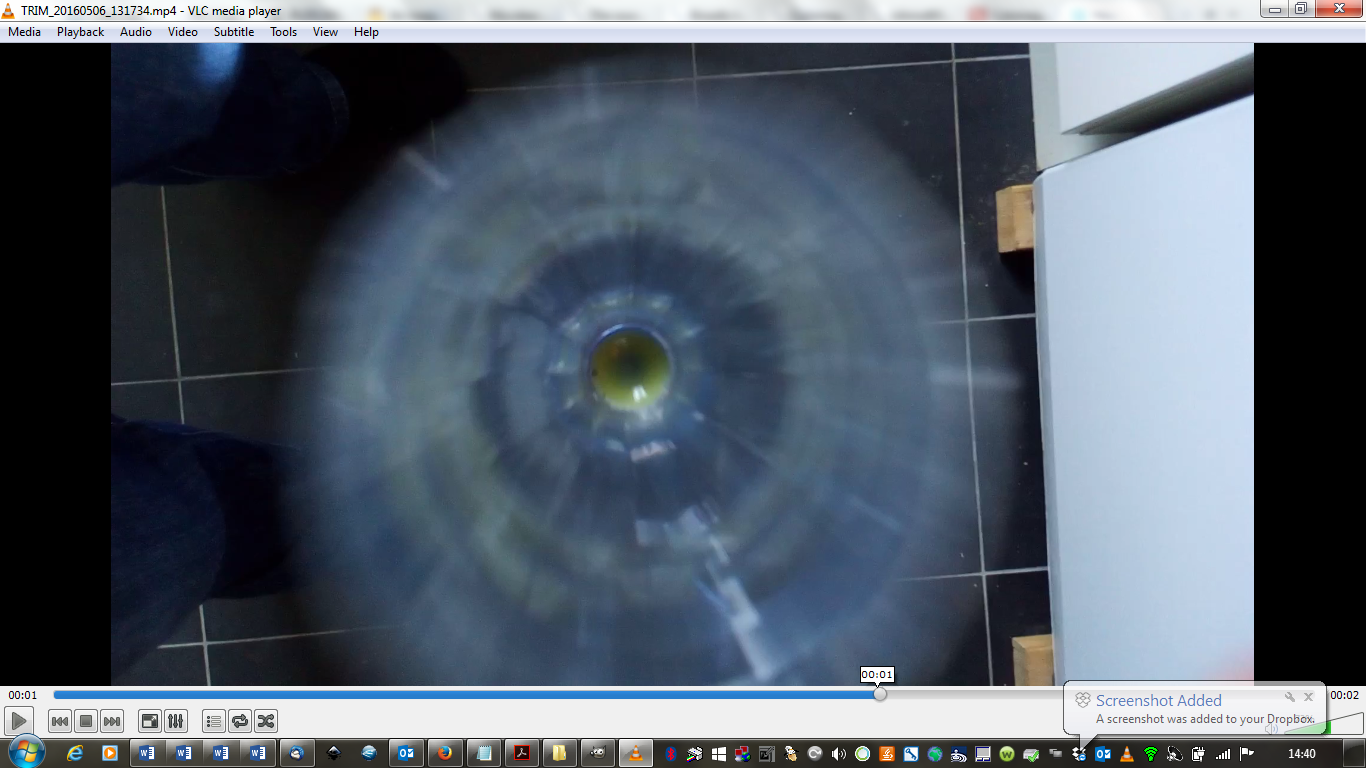Open the power plug battery tray icon
The height and width of the screenshot is (768, 1366).
coord(1198,754)
